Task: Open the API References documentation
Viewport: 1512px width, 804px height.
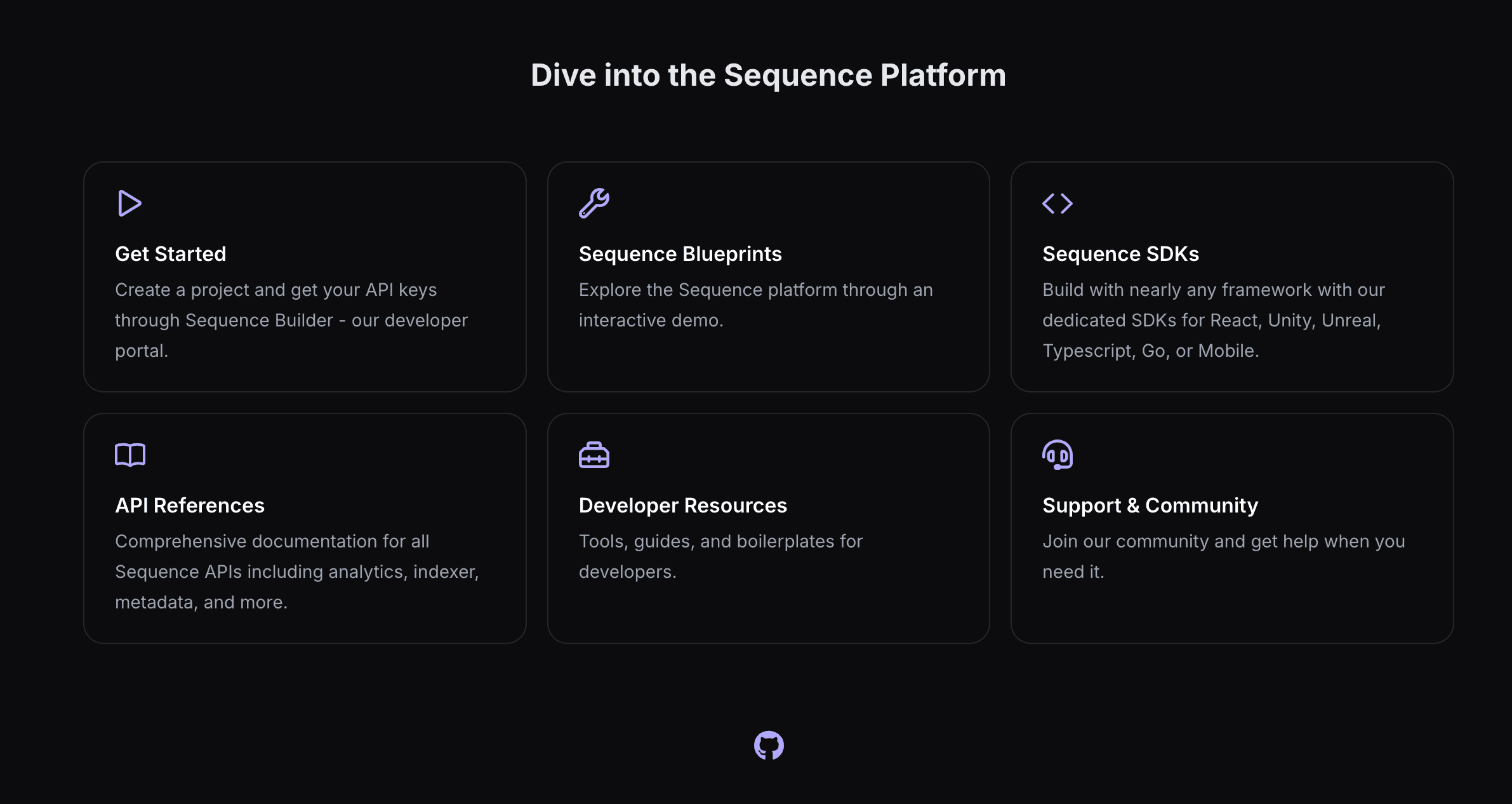Action: point(190,505)
